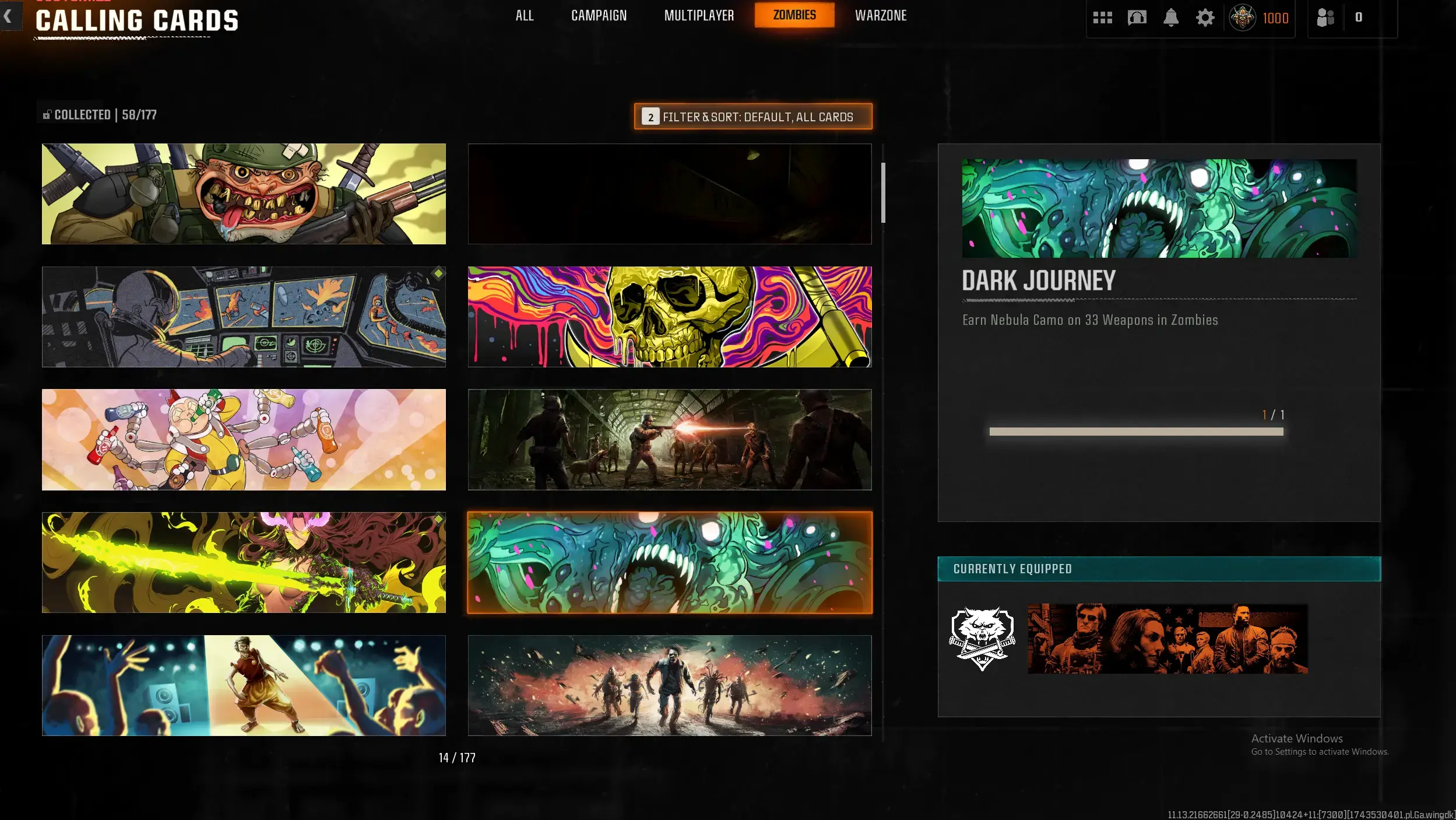This screenshot has height=820, width=1456.
Task: Click the calling card list scrollbar
Action: pyautogui.click(x=883, y=193)
